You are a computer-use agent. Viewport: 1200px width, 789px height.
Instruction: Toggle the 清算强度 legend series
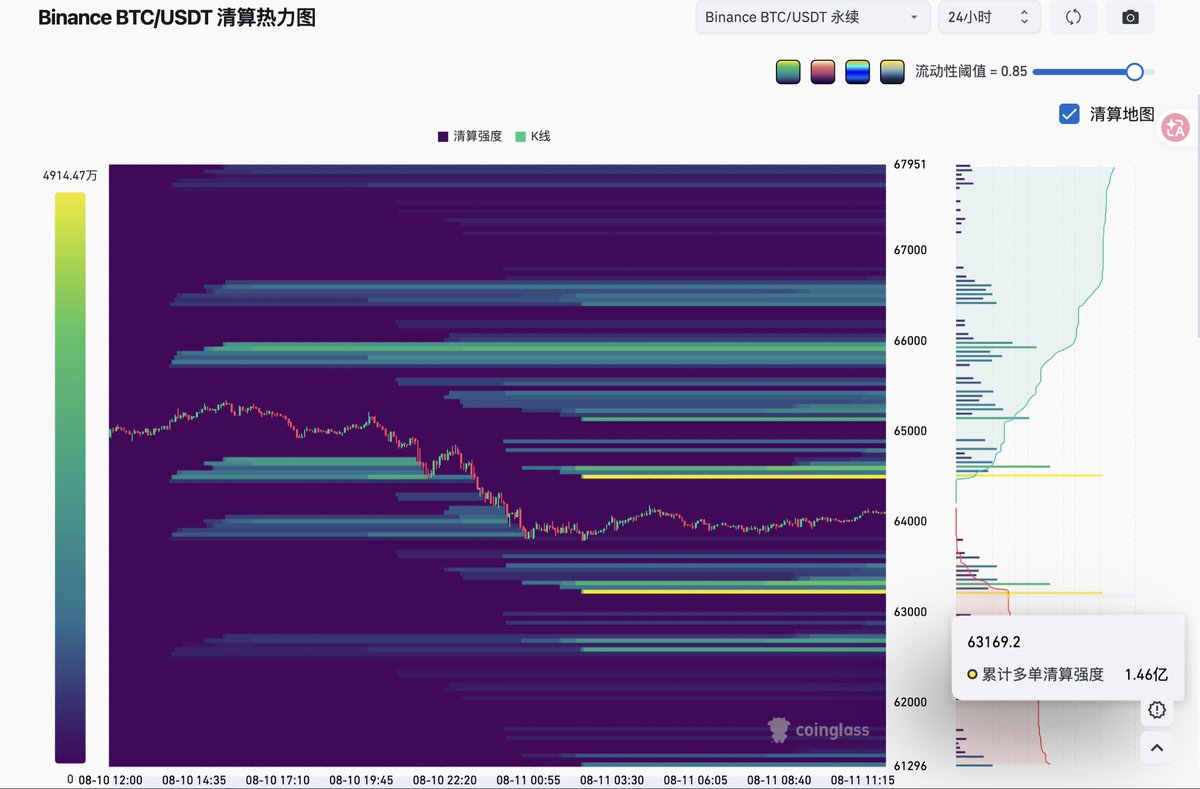[x=470, y=136]
